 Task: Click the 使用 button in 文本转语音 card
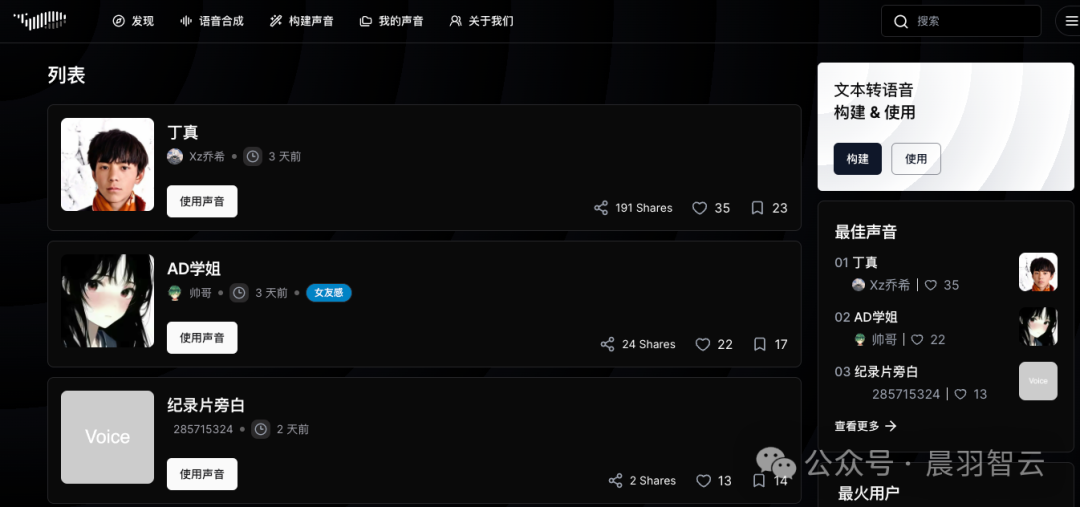coord(916,158)
